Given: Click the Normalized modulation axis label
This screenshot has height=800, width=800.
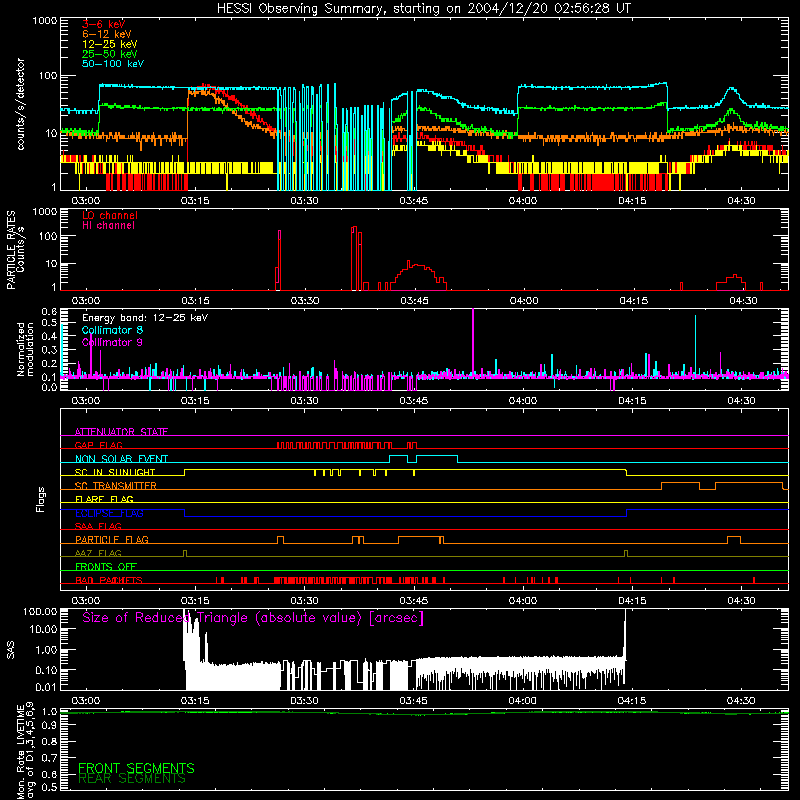Looking at the screenshot, I should click(25, 349).
